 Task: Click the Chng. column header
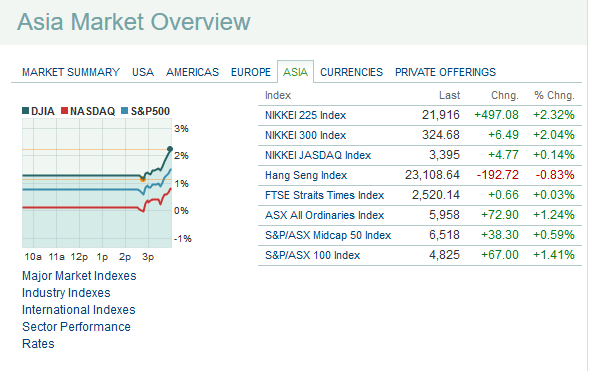click(x=505, y=95)
